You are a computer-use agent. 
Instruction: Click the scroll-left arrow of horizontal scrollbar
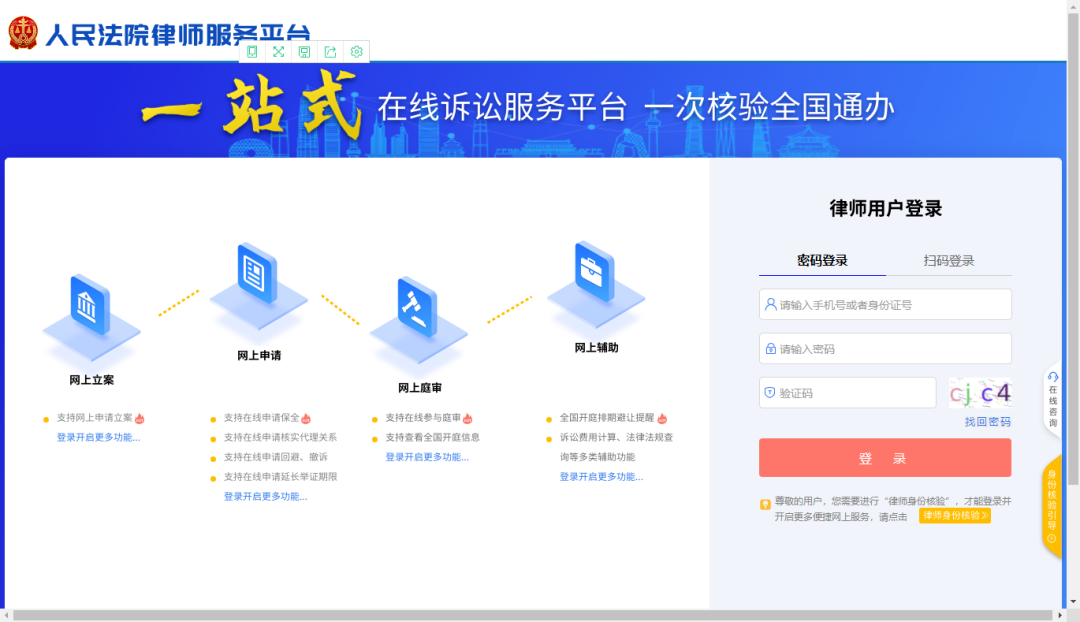(6, 615)
